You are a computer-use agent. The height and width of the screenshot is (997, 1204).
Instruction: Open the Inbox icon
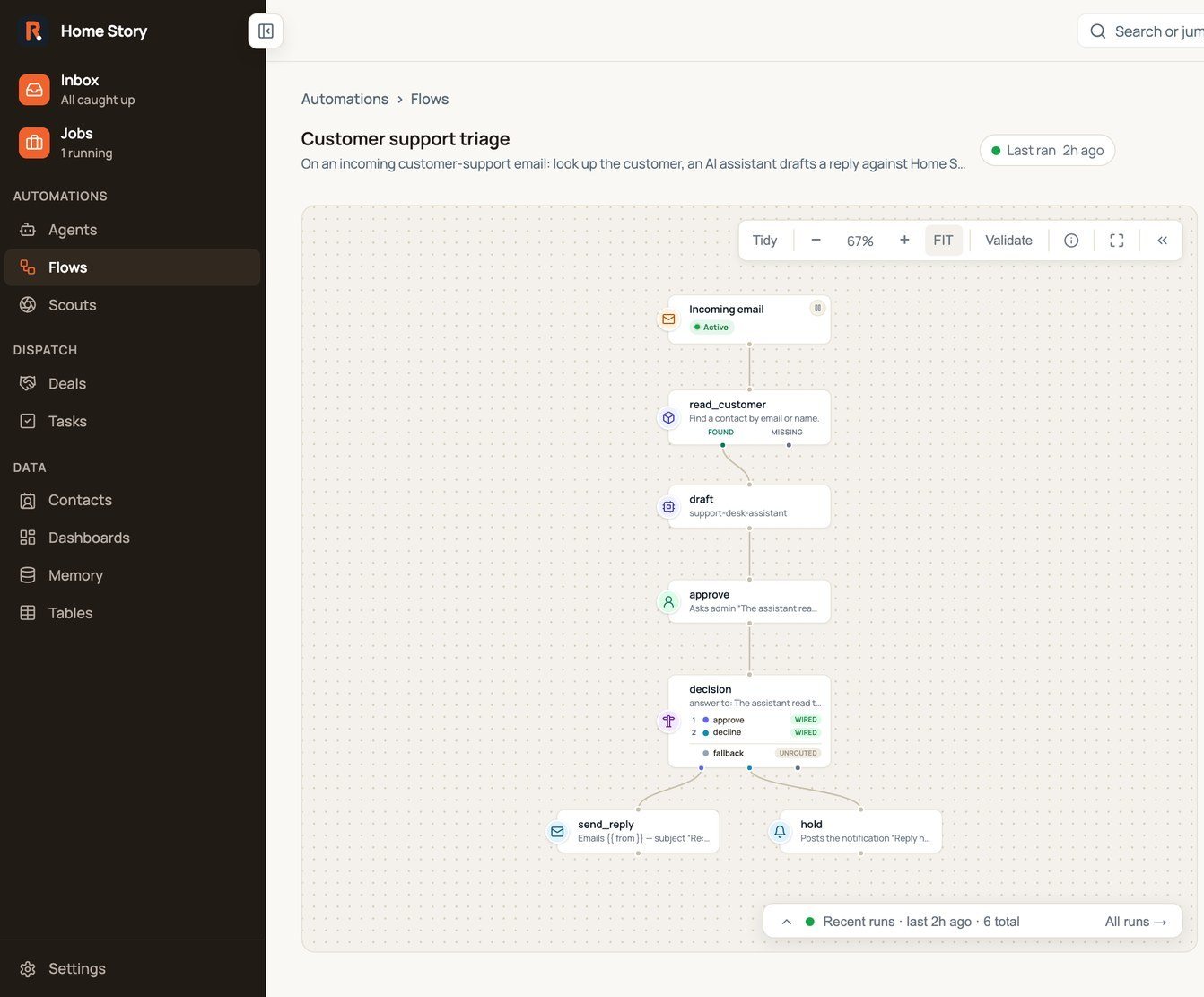(x=34, y=90)
